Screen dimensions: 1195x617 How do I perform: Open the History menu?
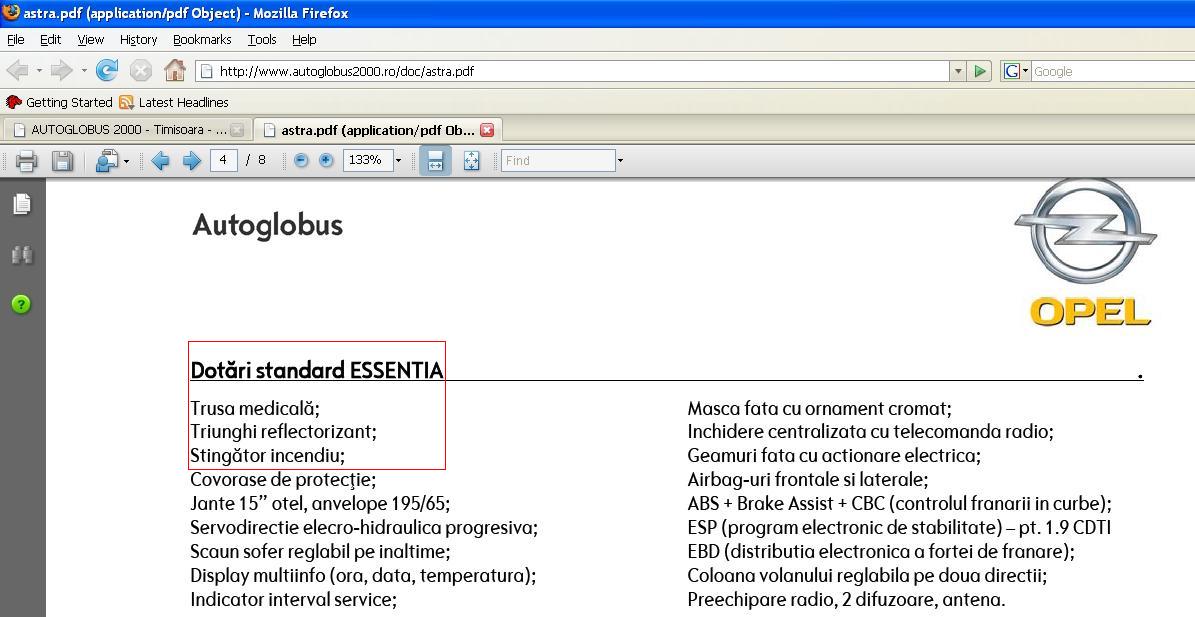138,40
